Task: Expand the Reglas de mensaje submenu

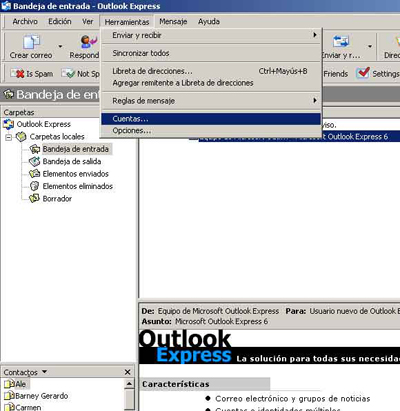Action: pos(211,101)
